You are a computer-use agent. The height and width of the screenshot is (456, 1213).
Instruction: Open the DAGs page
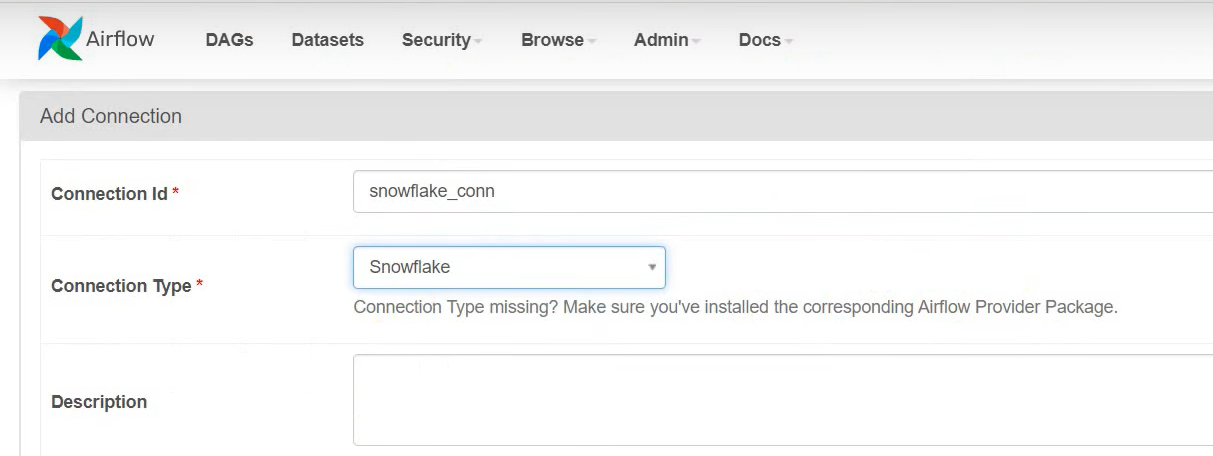[x=229, y=40]
